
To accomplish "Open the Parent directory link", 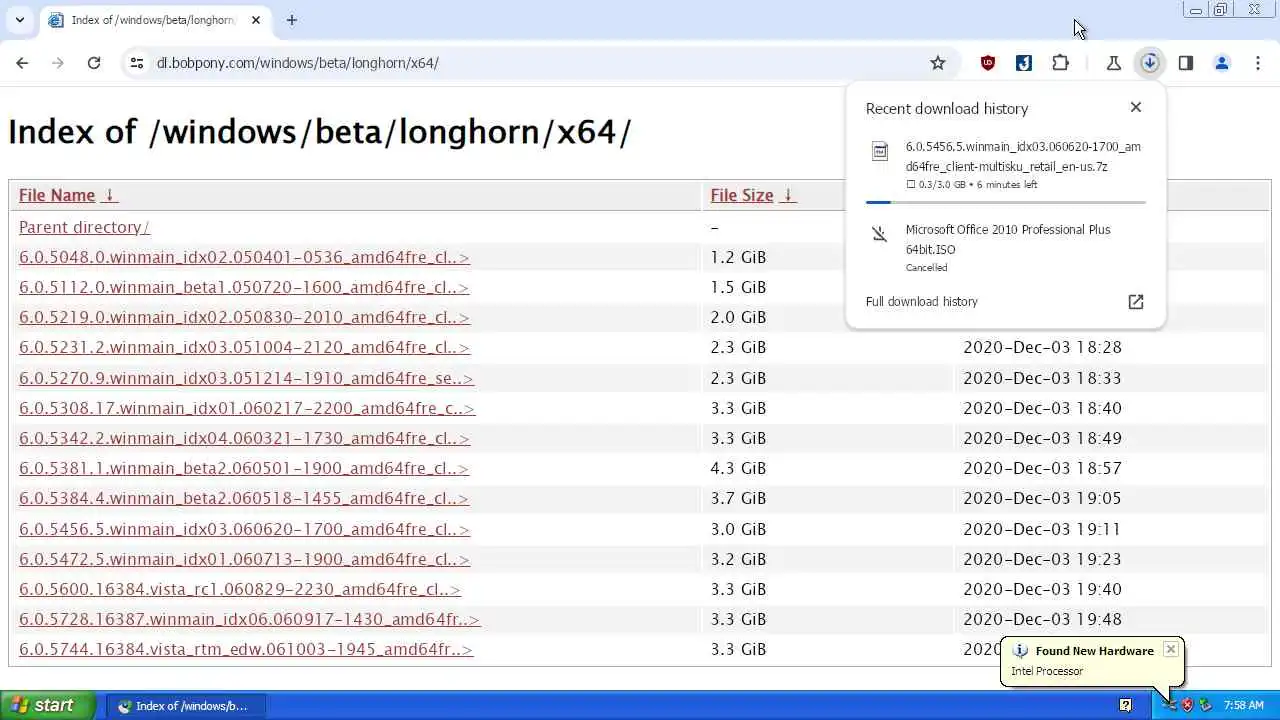I will coord(84,227).
